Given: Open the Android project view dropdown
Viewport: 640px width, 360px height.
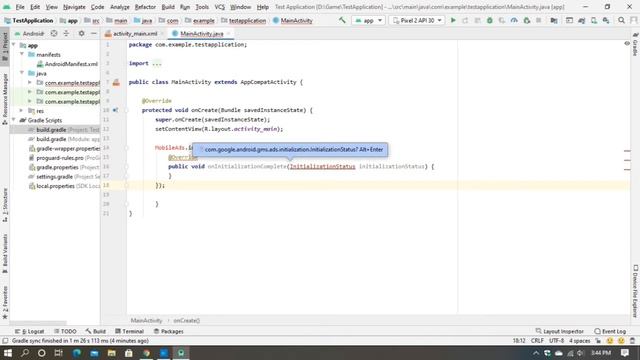Looking at the screenshot, I should point(29,33).
